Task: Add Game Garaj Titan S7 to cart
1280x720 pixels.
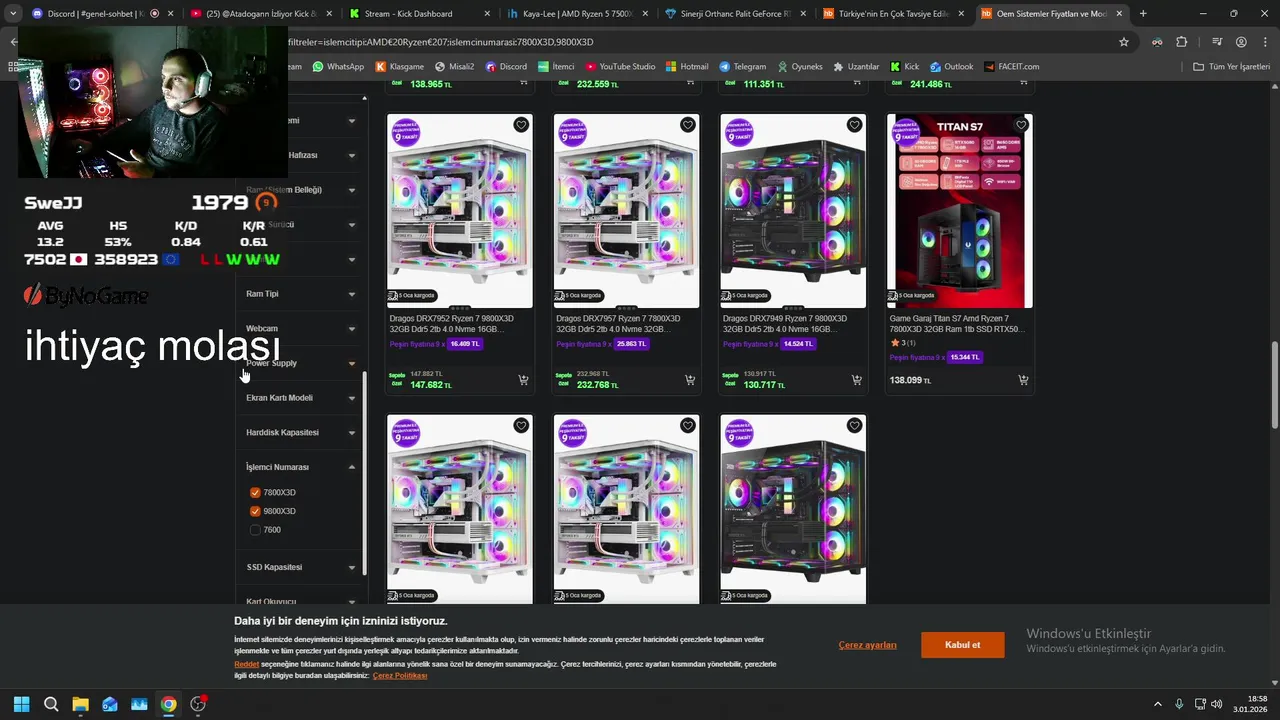Action: point(1023,380)
